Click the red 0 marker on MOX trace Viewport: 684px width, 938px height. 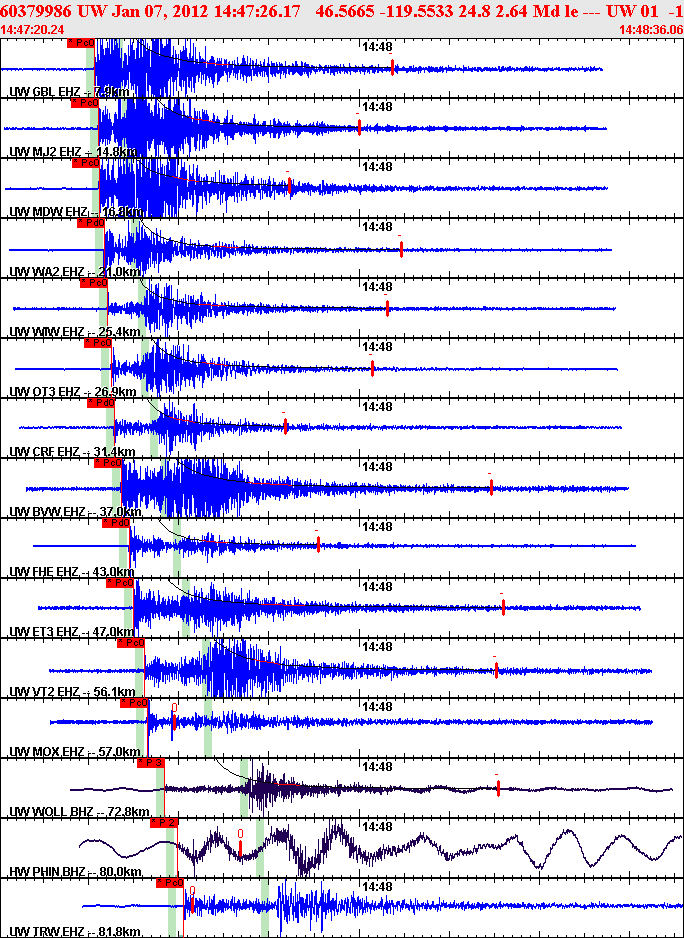click(x=174, y=717)
